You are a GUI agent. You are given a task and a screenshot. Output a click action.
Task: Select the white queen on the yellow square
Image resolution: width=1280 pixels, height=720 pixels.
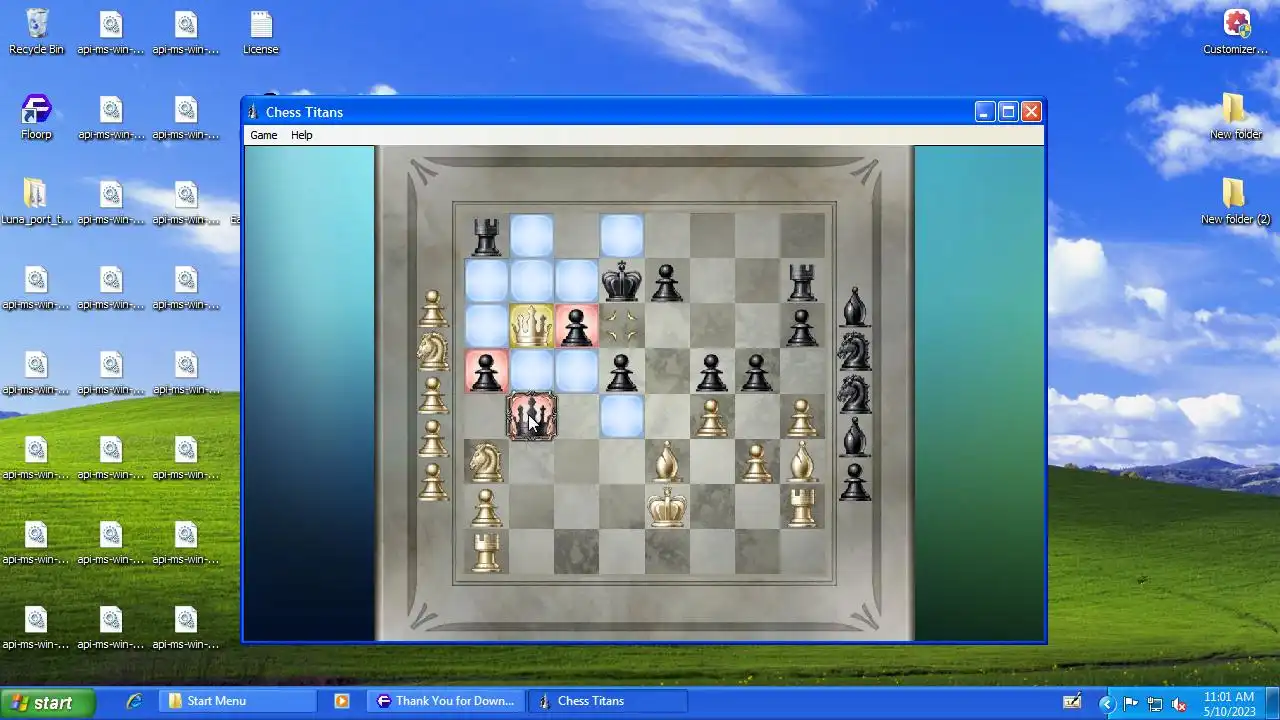(x=532, y=326)
